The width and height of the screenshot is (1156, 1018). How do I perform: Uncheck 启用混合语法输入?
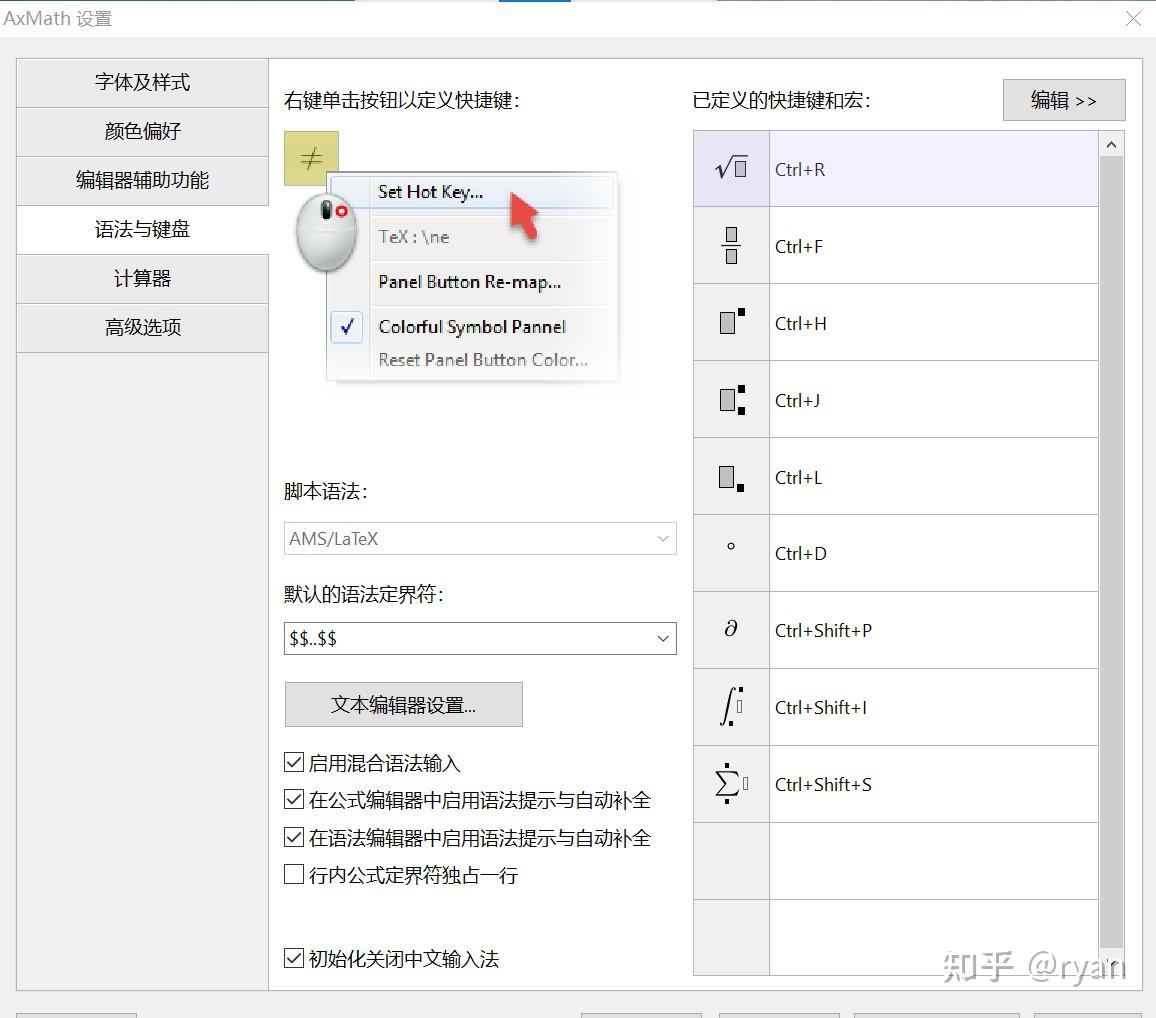pos(293,763)
